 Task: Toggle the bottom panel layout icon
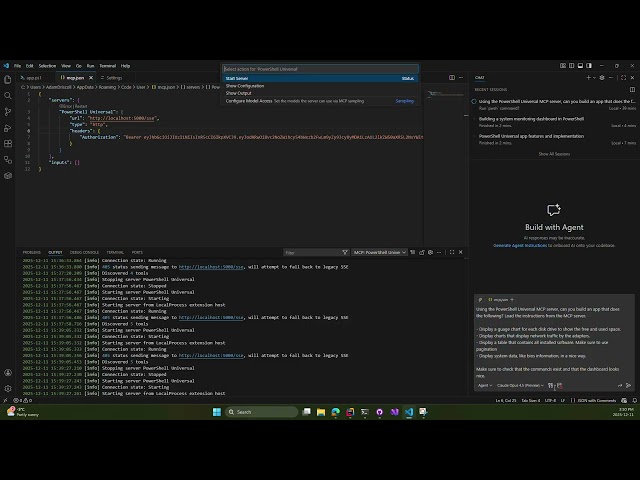580,66
